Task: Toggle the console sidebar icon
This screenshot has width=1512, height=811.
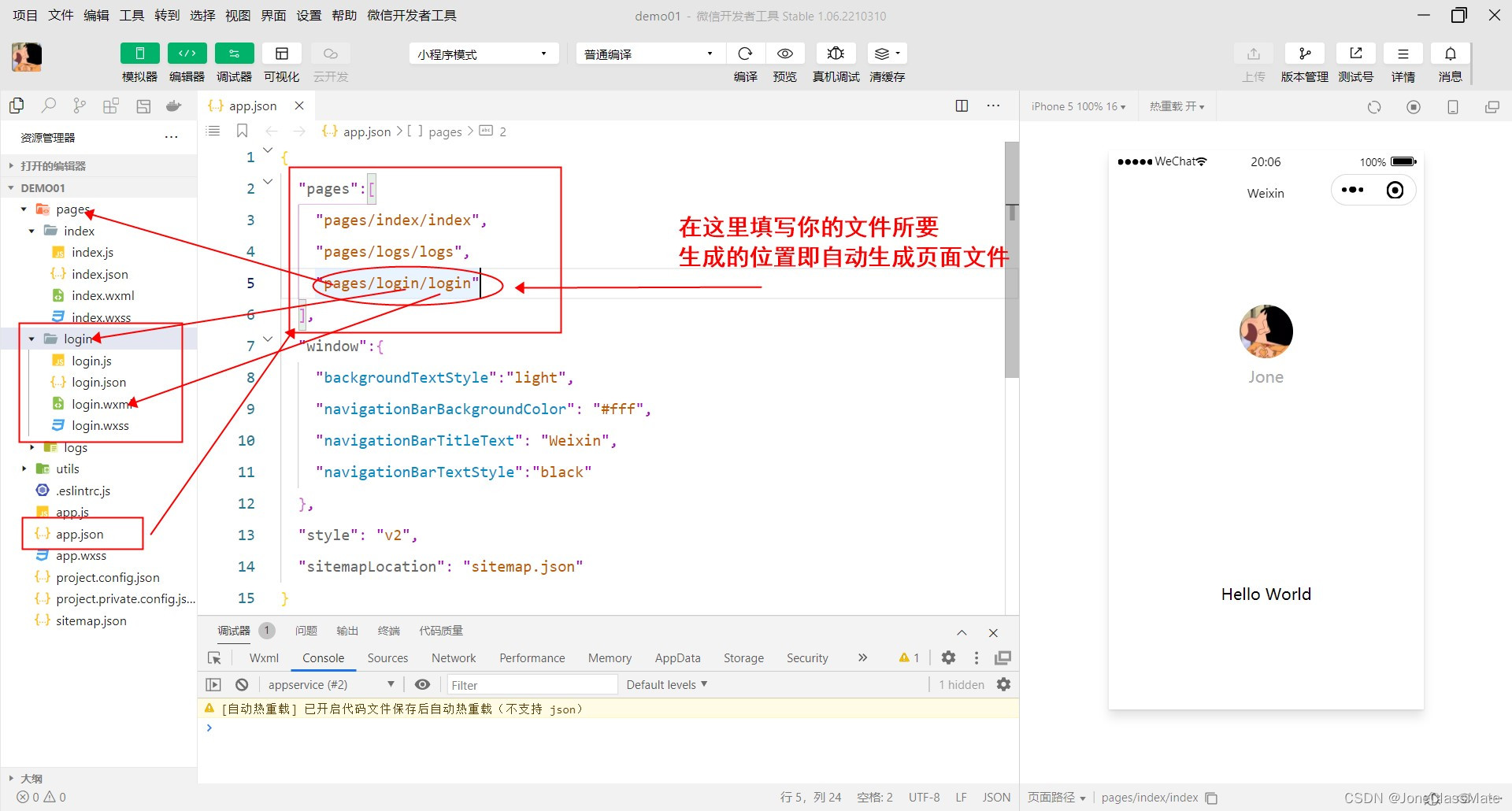Action: coord(213,684)
